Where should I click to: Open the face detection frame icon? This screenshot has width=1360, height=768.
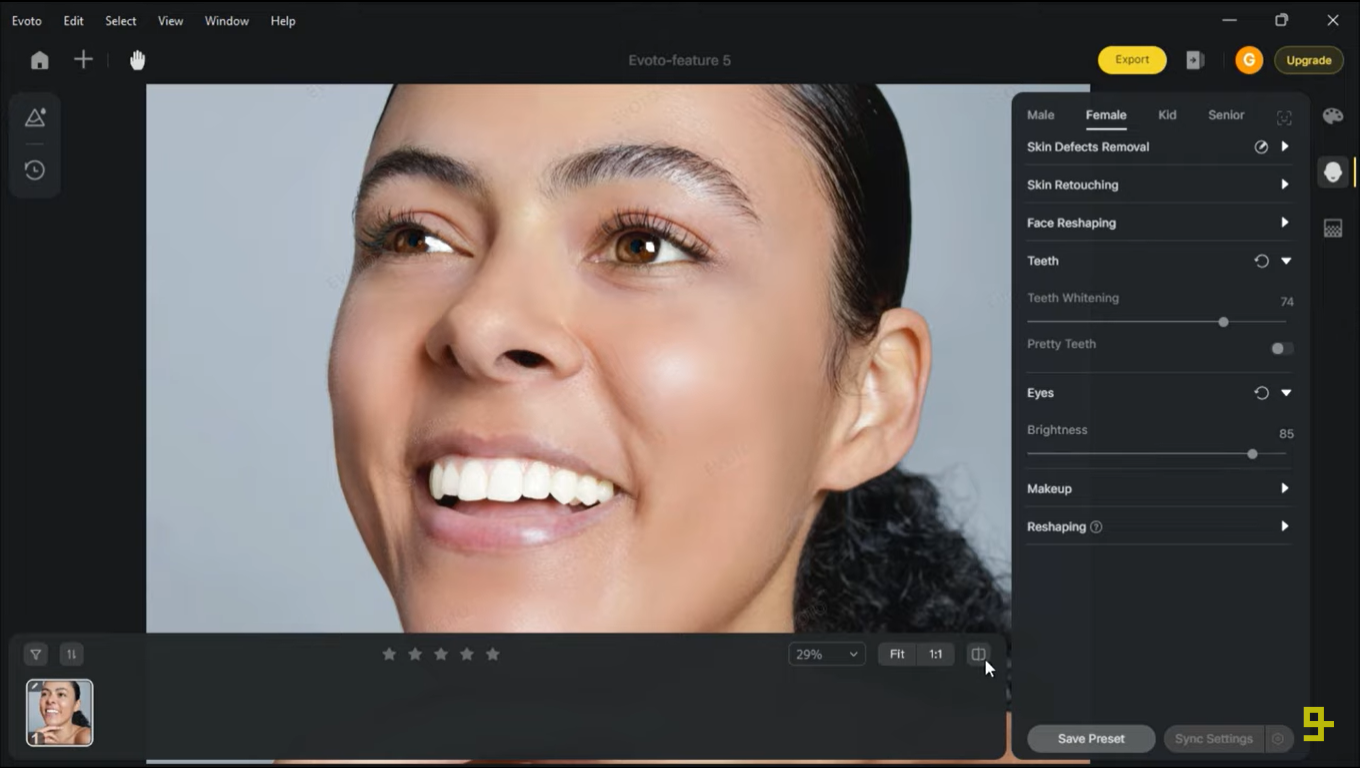point(1284,117)
